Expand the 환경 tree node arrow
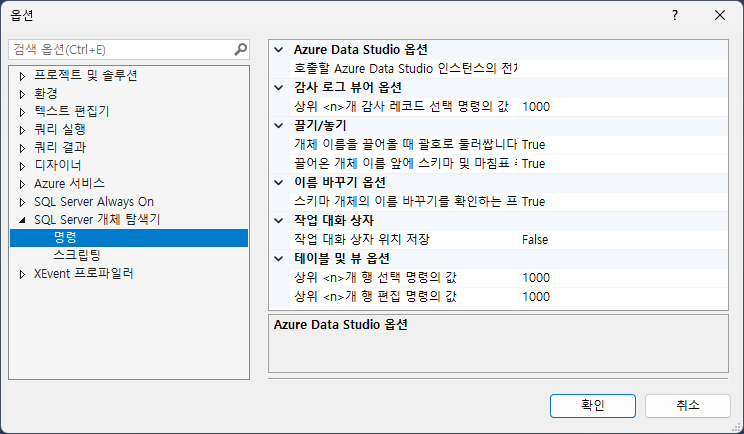 [22, 94]
